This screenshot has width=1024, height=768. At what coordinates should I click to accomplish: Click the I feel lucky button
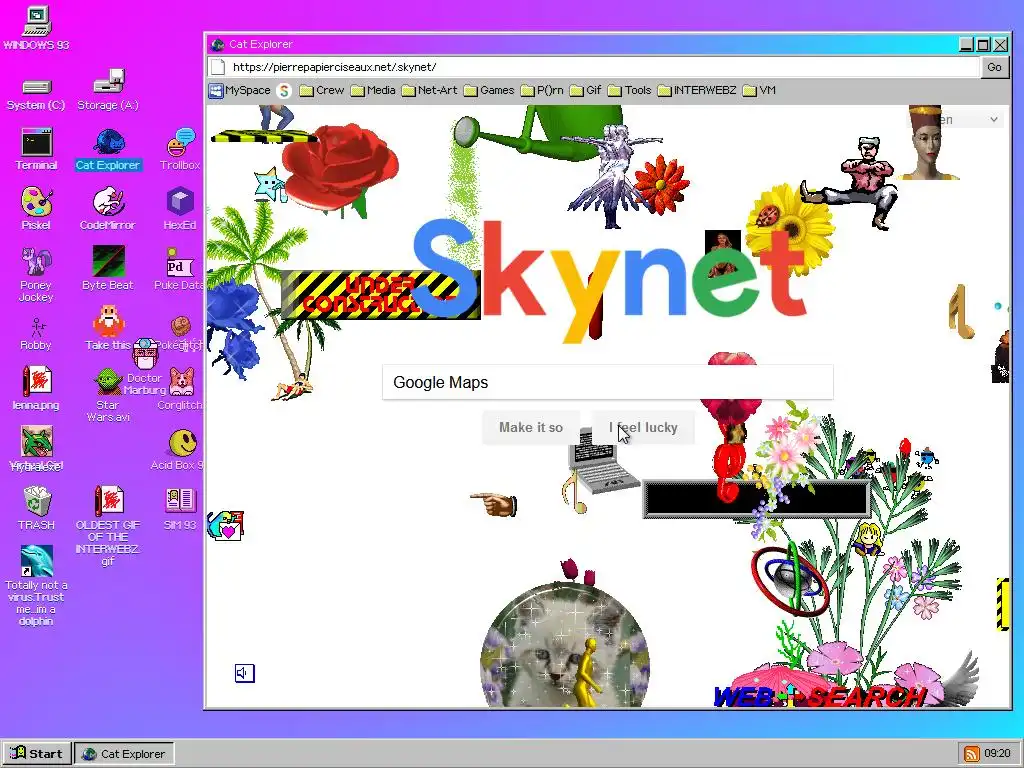(x=643, y=428)
